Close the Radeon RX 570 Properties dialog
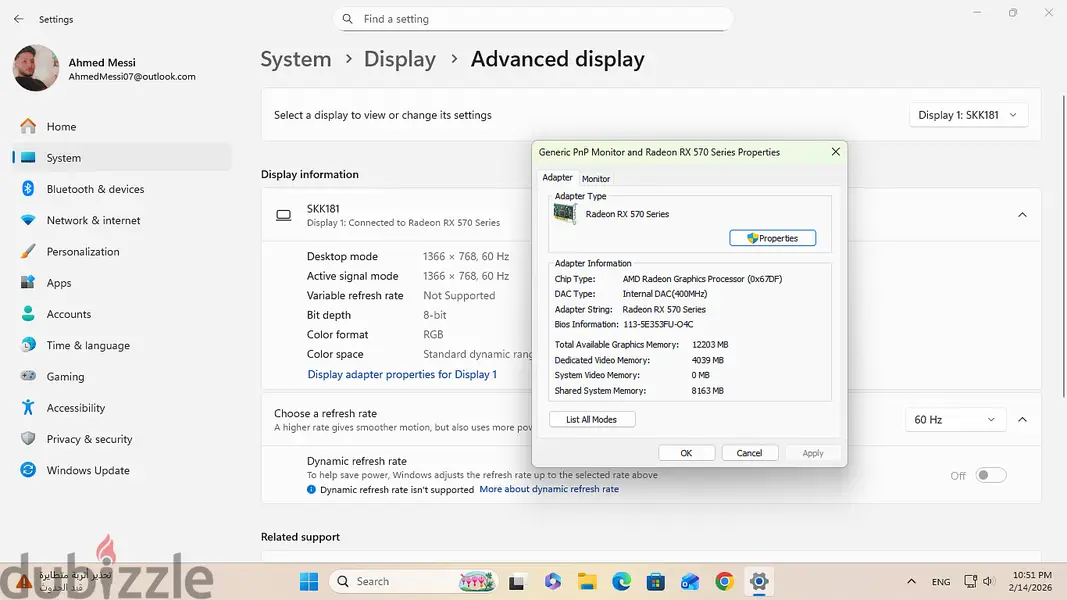This screenshot has width=1067, height=600. point(836,152)
